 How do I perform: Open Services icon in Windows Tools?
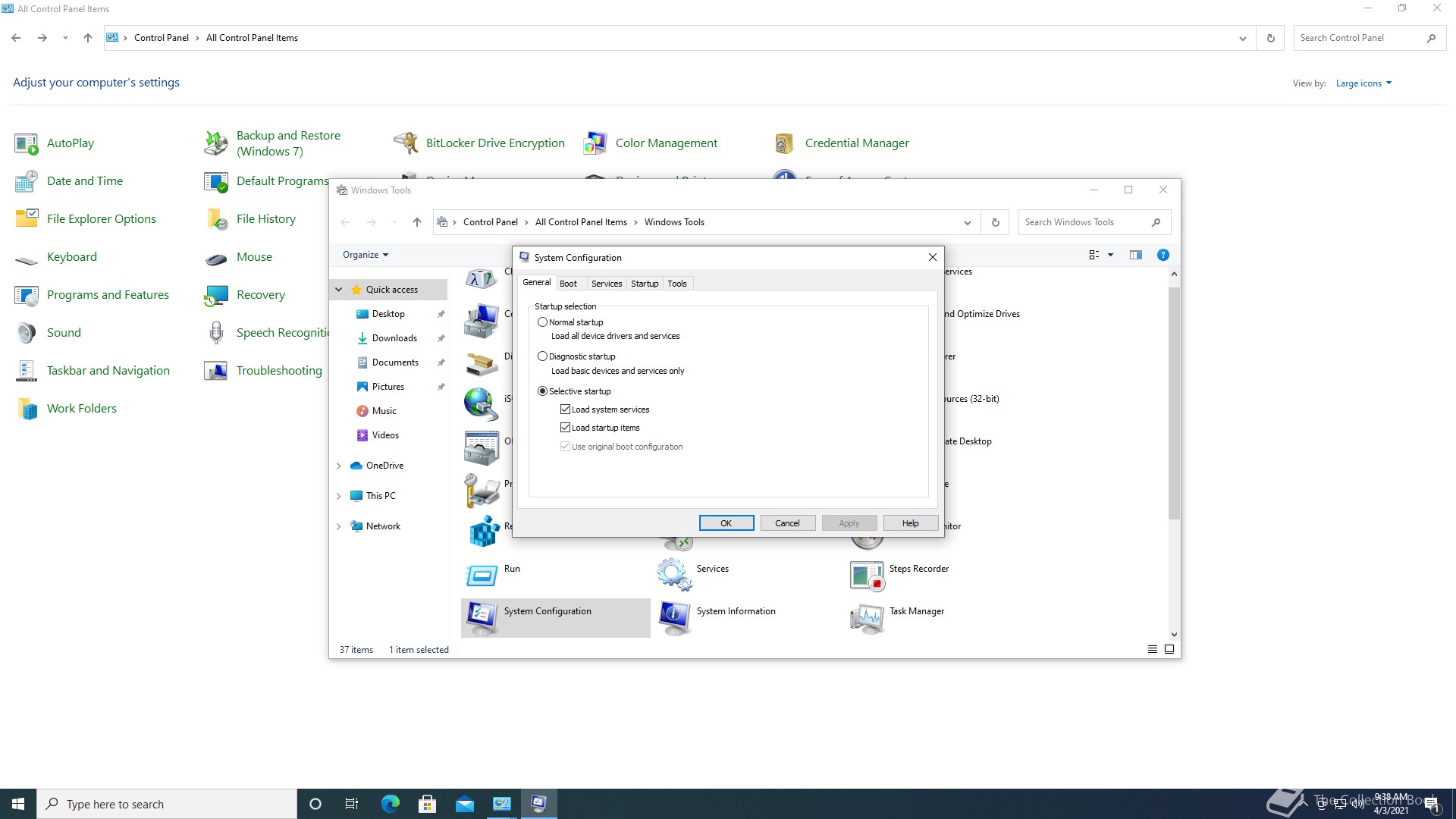(x=673, y=576)
